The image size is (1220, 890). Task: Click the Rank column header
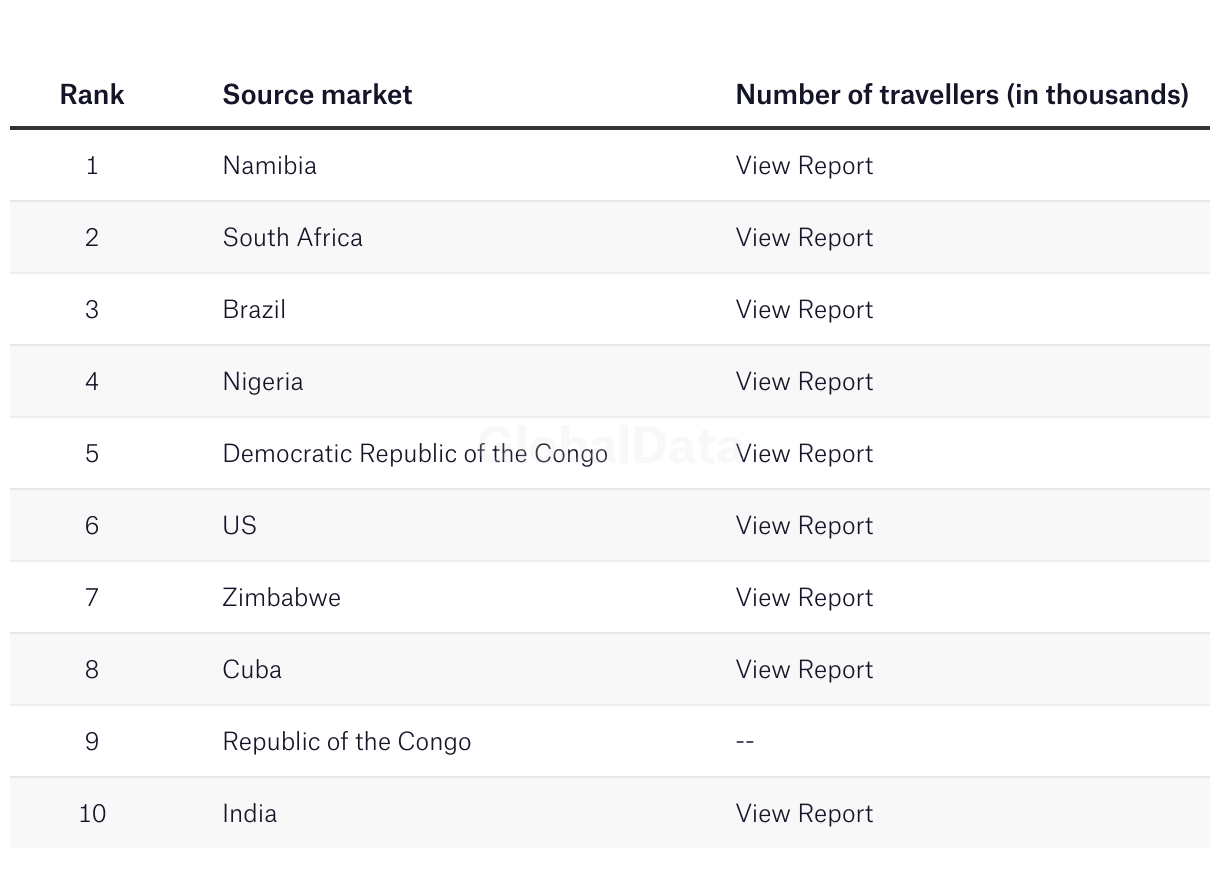pyautogui.click(x=92, y=94)
